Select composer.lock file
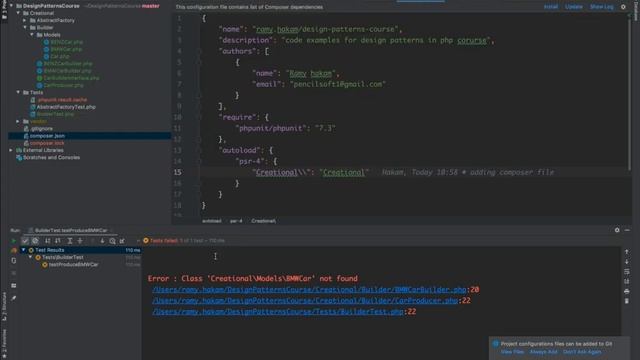Screen dimensions: 640x360 tap(47, 143)
